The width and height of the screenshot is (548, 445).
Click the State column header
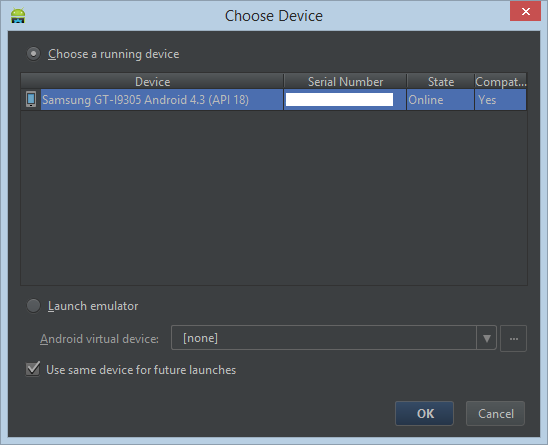point(441,81)
